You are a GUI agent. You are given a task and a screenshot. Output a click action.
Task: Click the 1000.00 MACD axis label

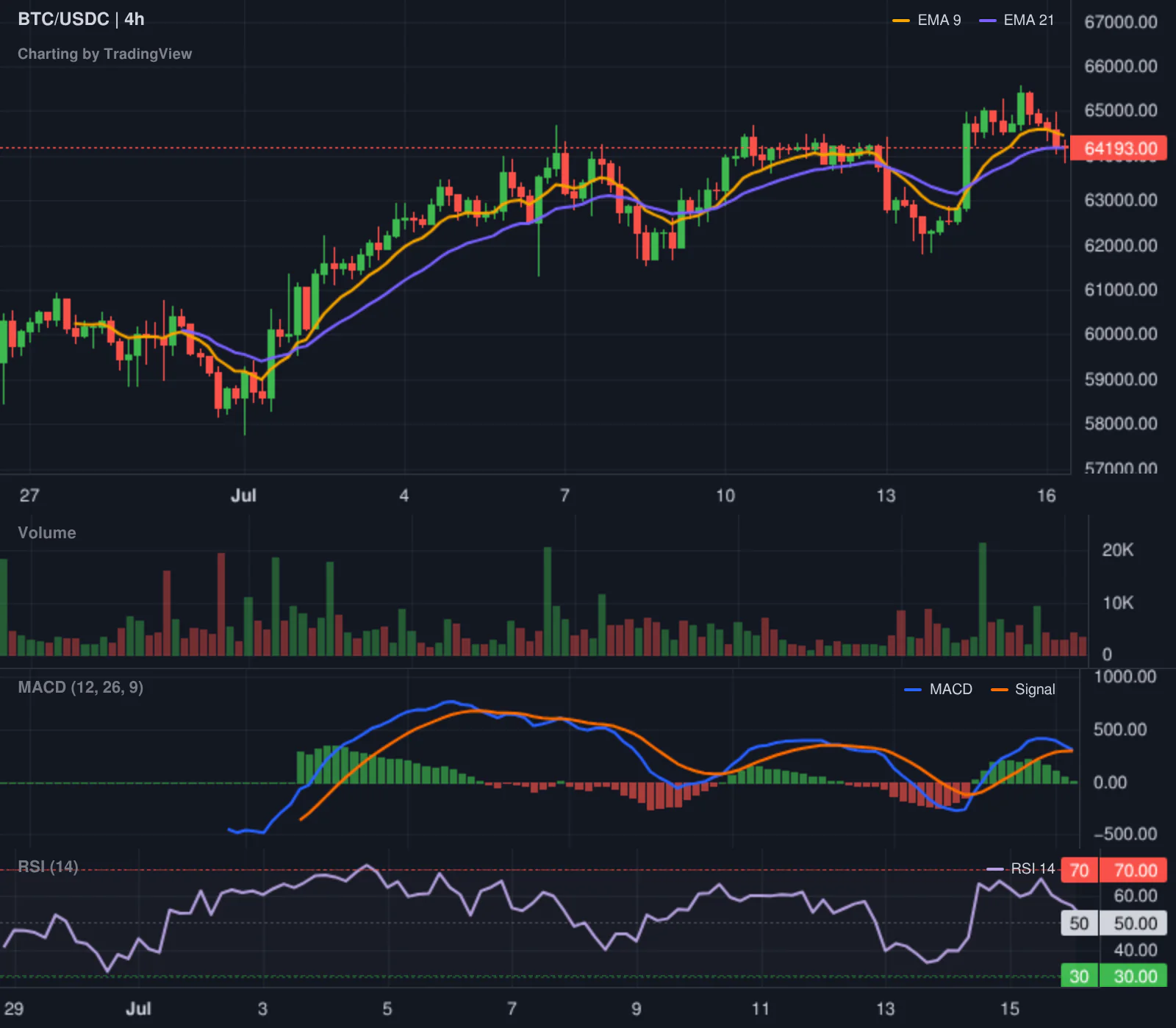[x=1125, y=677]
